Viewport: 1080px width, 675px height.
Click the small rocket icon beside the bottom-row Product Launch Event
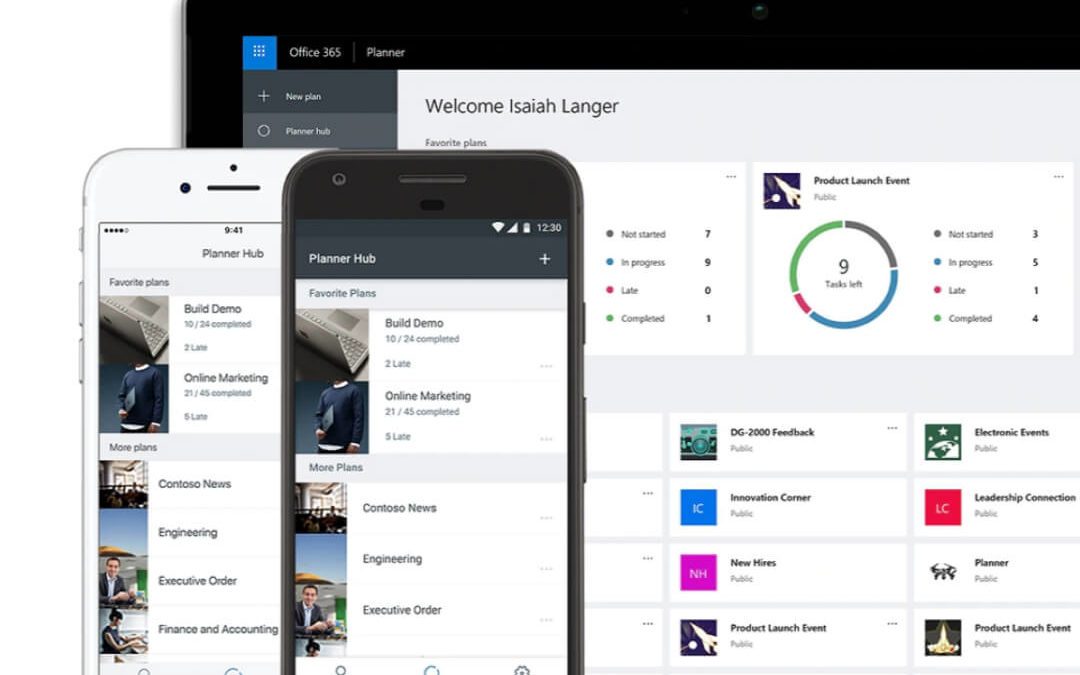coord(698,637)
